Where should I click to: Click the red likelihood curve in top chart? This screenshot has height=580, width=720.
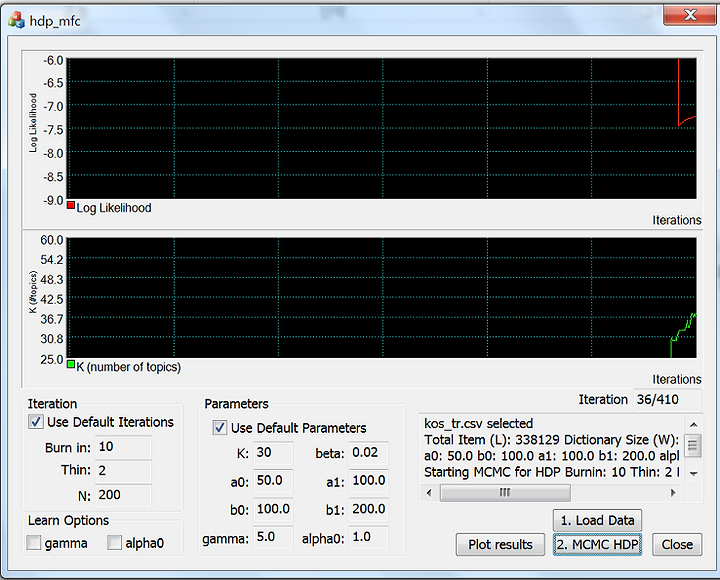tap(679, 92)
